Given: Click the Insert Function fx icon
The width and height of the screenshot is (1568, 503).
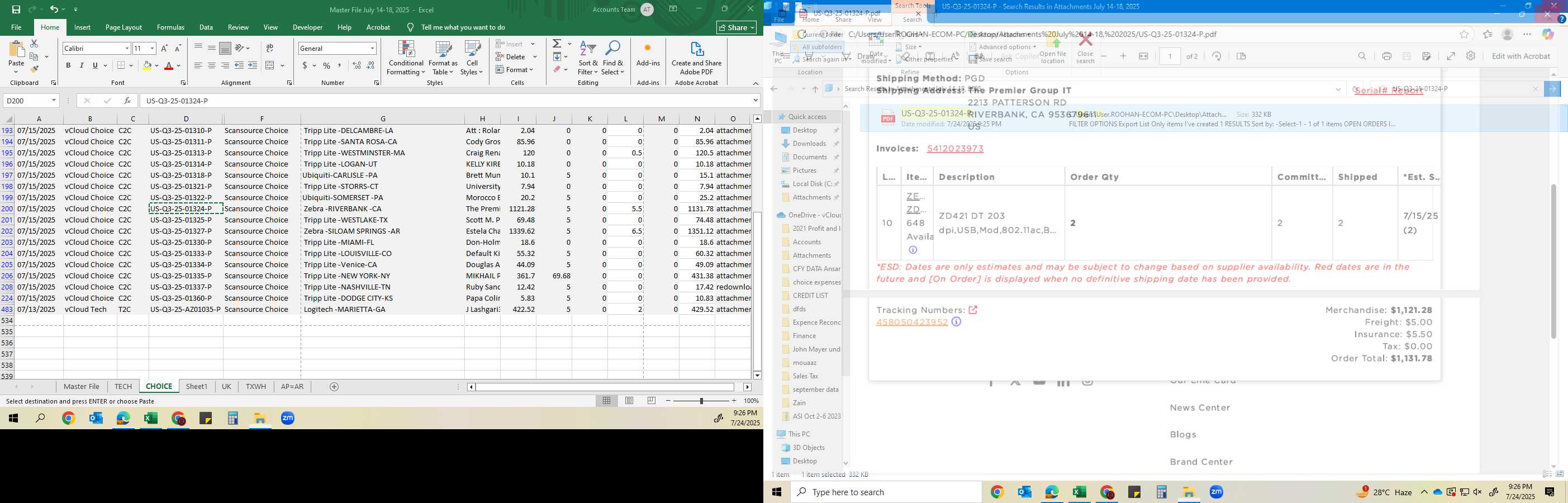Looking at the screenshot, I should click(x=127, y=101).
